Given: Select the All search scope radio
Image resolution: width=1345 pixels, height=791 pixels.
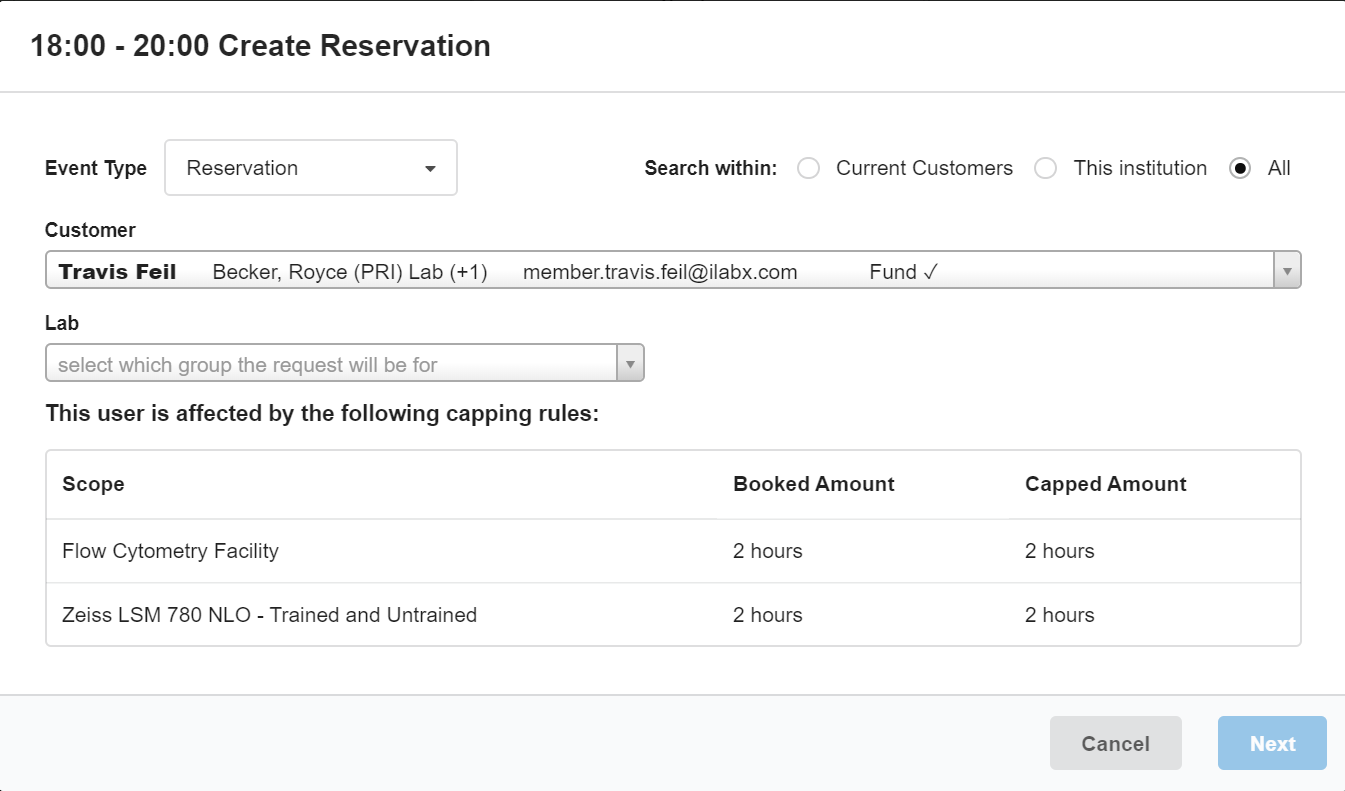Looking at the screenshot, I should [x=1240, y=169].
